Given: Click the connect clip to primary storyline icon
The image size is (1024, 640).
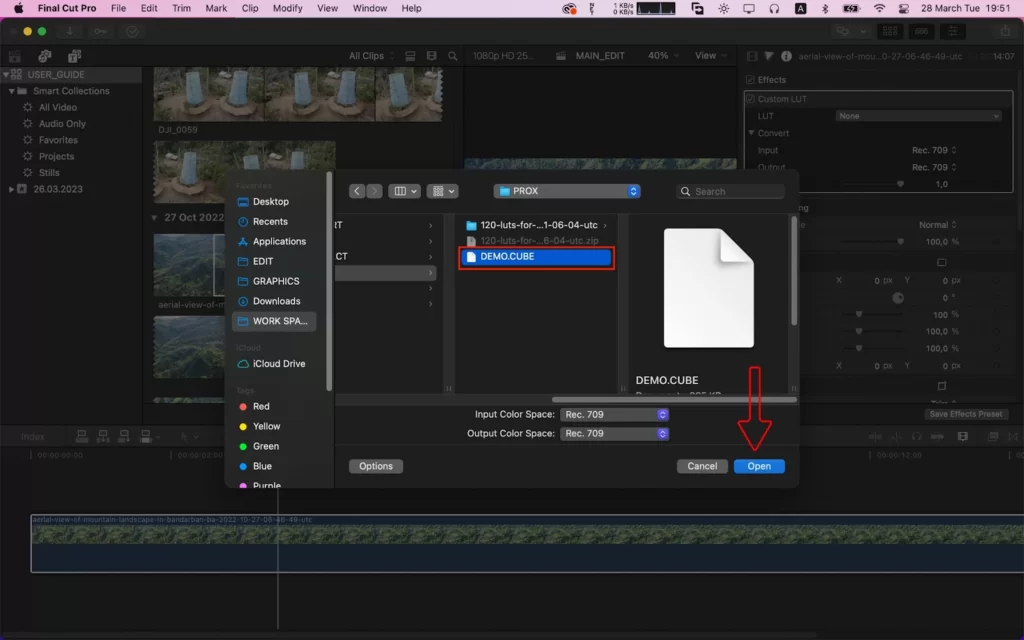Looking at the screenshot, I should click(x=82, y=436).
